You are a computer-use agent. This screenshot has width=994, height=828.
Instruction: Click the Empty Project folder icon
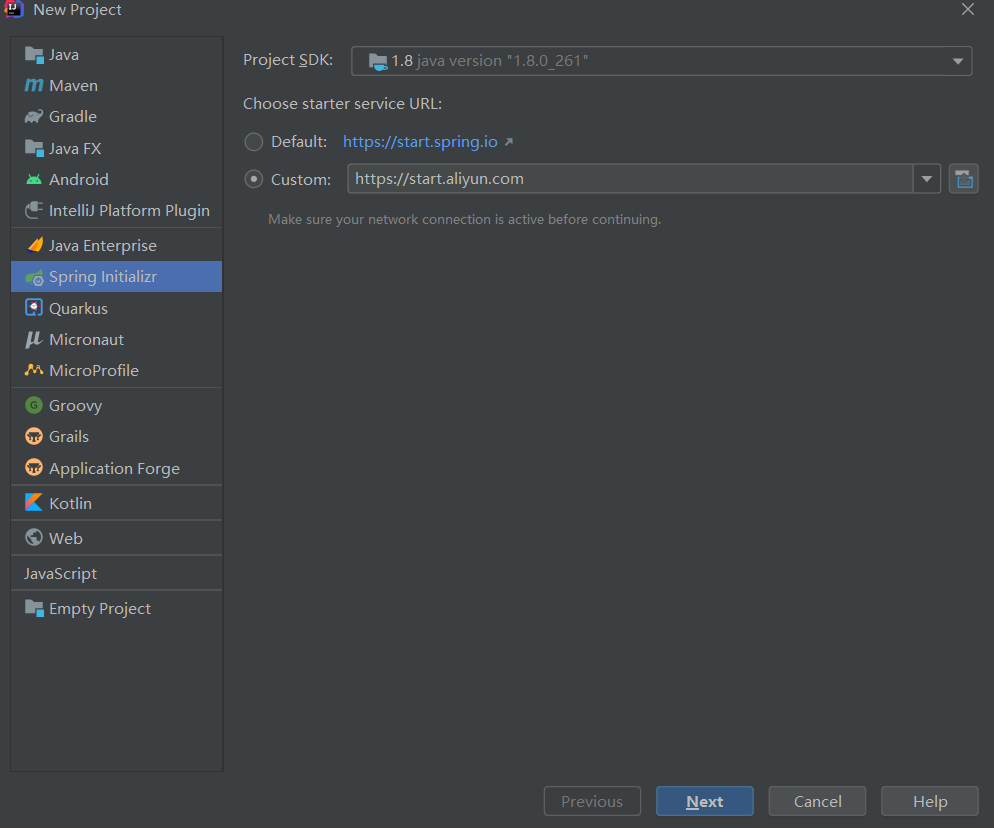pyautogui.click(x=34, y=608)
